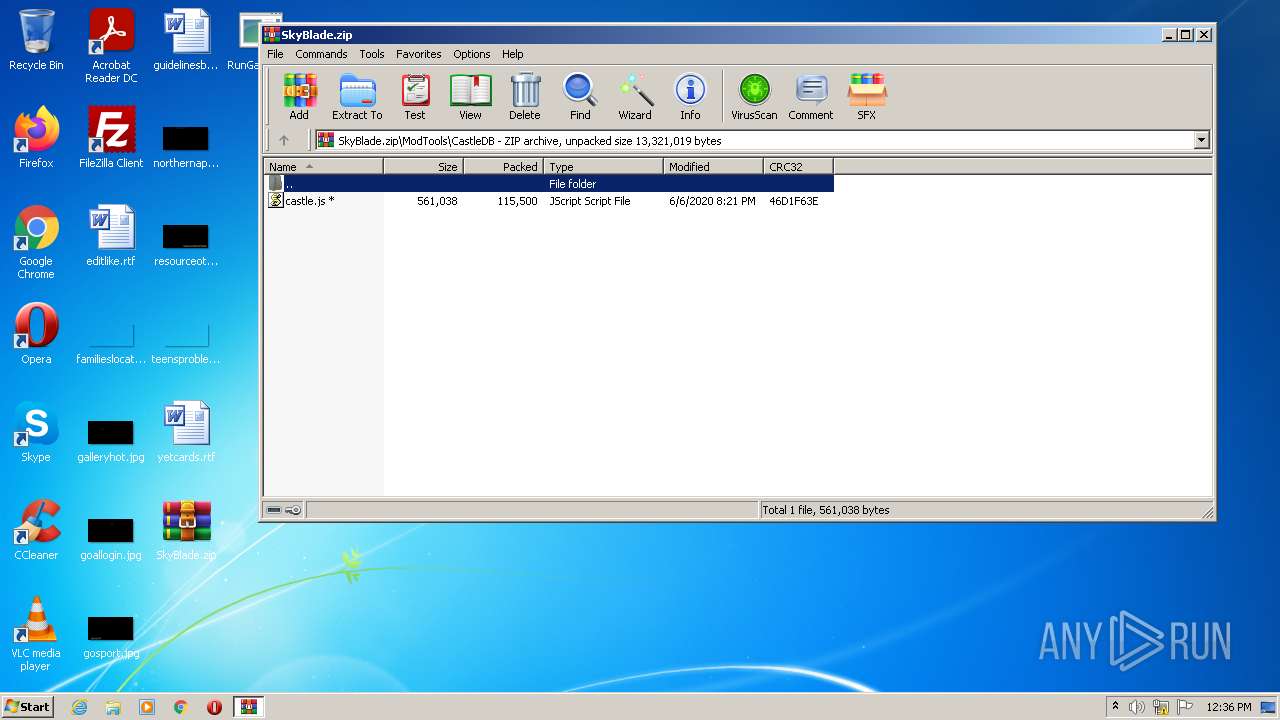Click Internet Explorer taskbar icon
This screenshot has height=720, width=1280.
pyautogui.click(x=79, y=707)
